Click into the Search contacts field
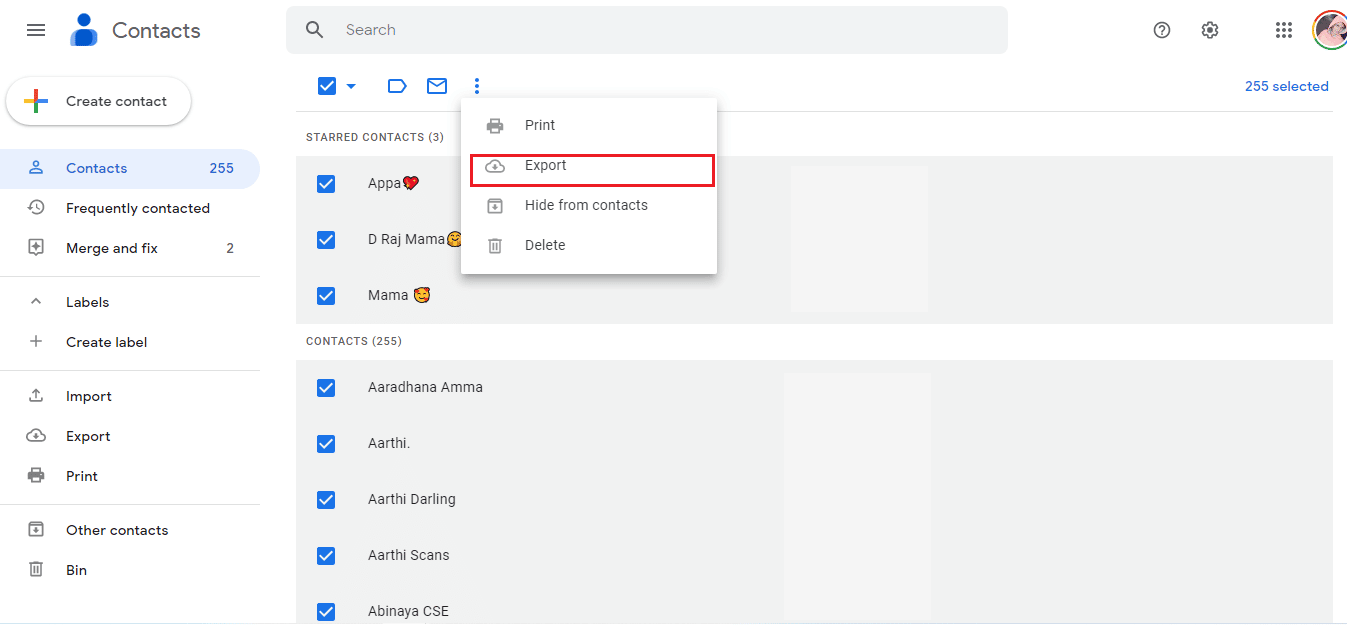This screenshot has width=1357, height=629. (x=660, y=30)
